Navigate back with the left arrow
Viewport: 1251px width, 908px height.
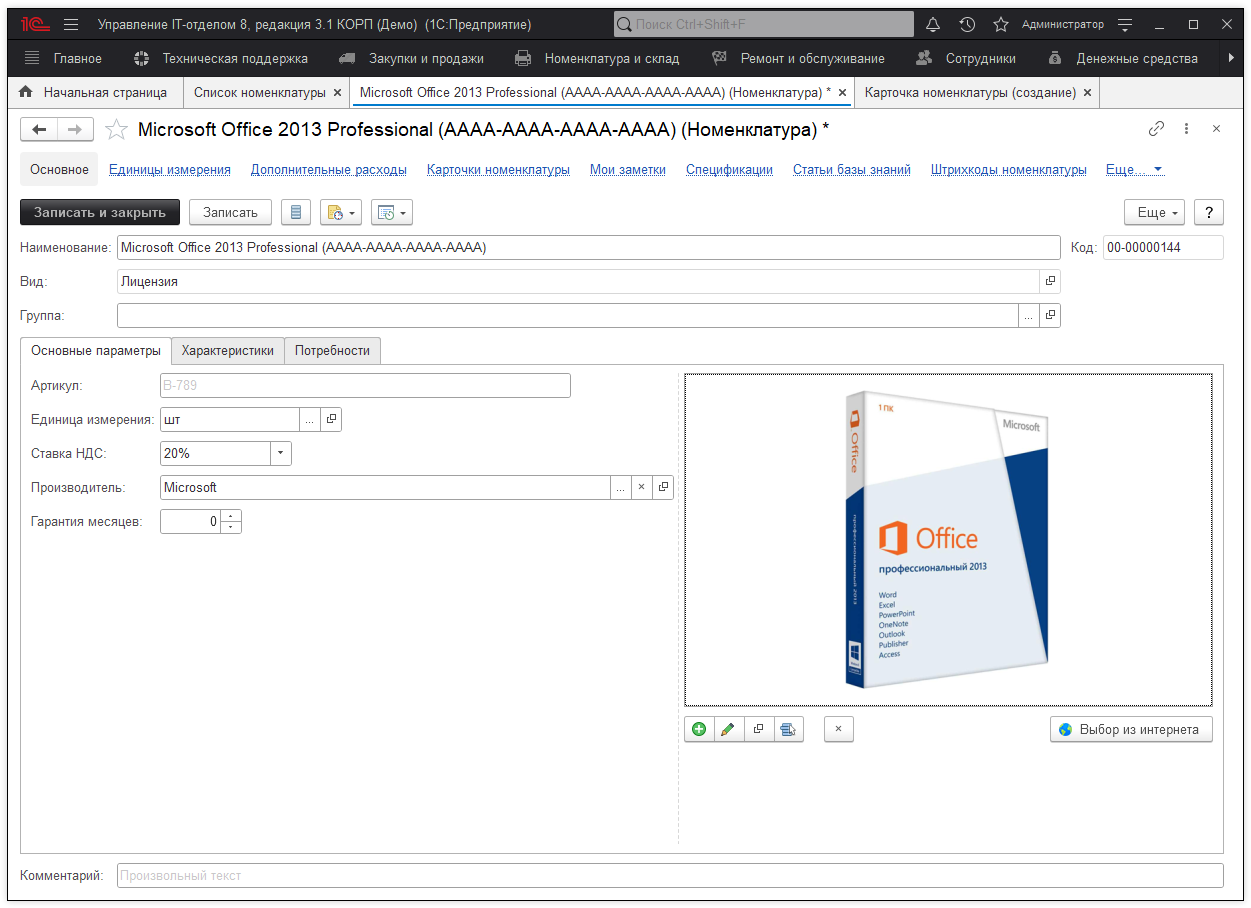40,129
